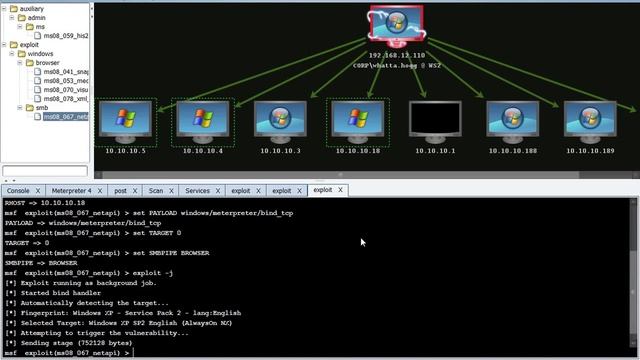Image resolution: width=640 pixels, height=360 pixels.
Task: Collapse the browser tree node
Action: click(x=20, y=62)
